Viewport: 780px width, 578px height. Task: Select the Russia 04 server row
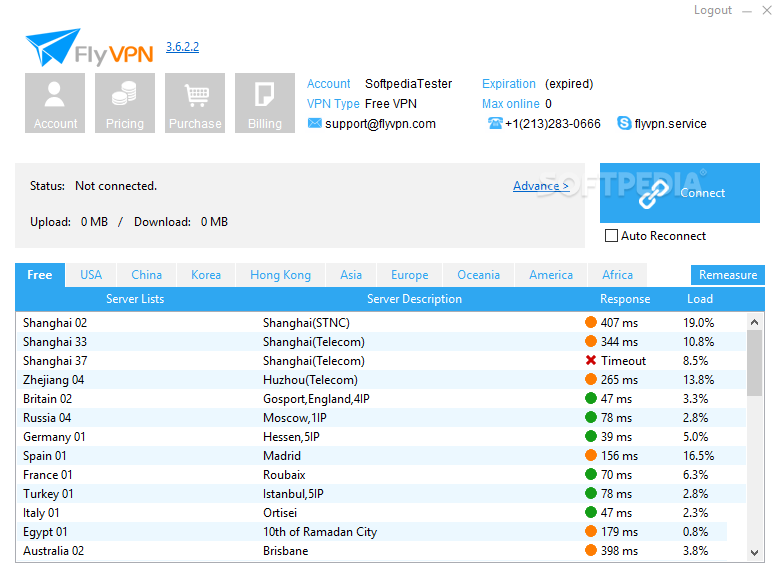point(381,417)
